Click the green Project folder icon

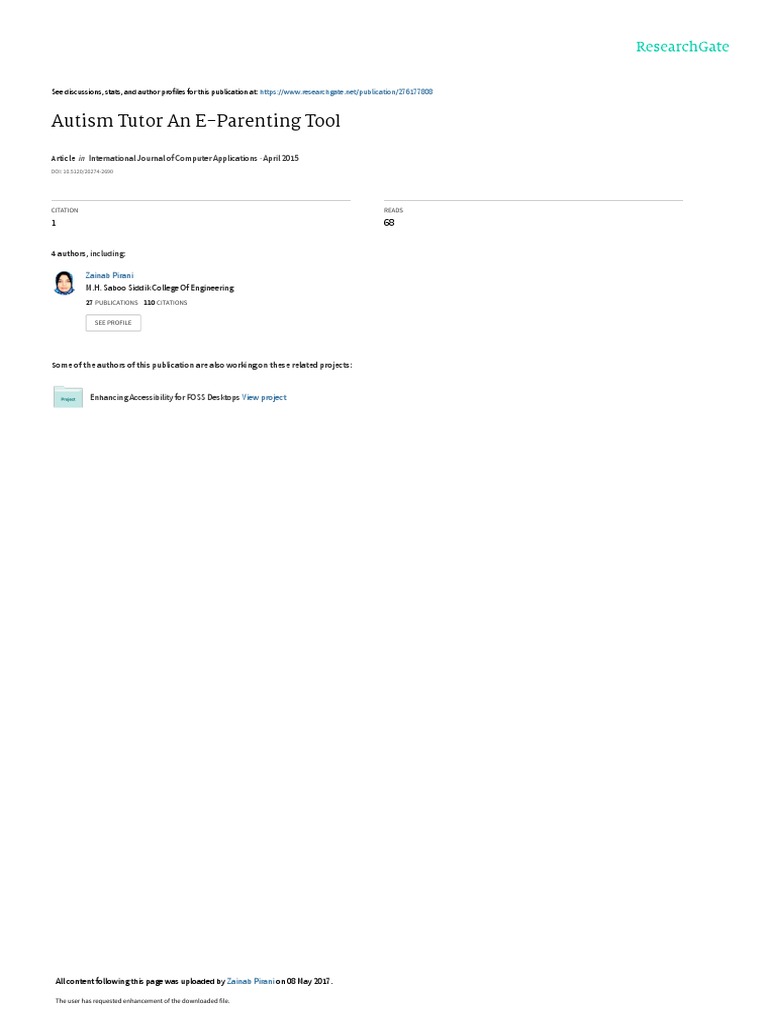(x=68, y=397)
